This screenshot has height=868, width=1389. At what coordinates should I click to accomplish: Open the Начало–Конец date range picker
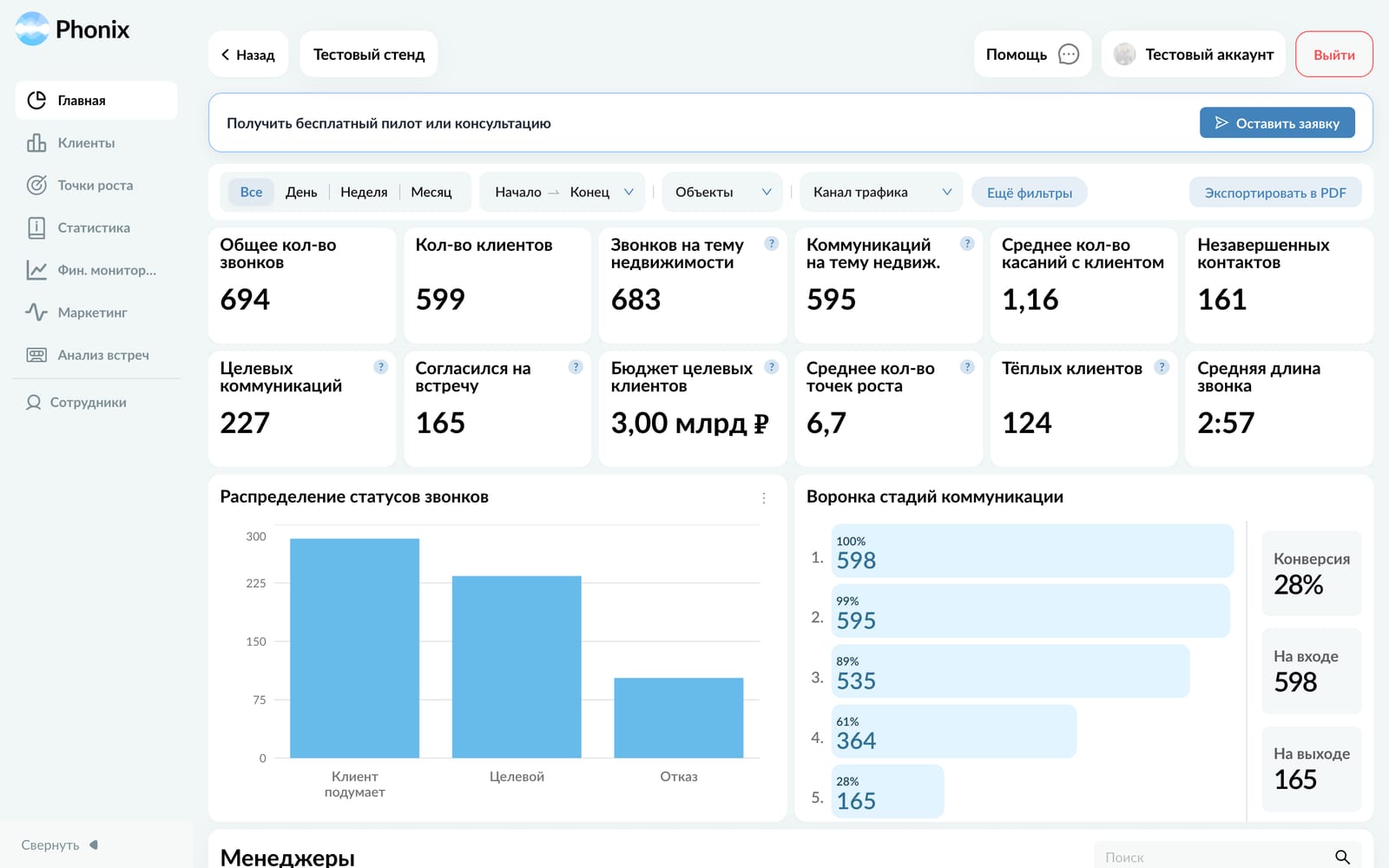(x=563, y=192)
